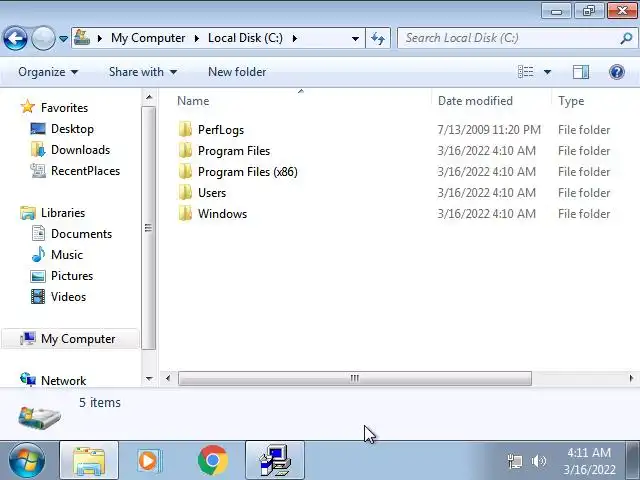Expand arrow before My Computer breadcrumb
The width and height of the screenshot is (640, 480).
click(100, 38)
